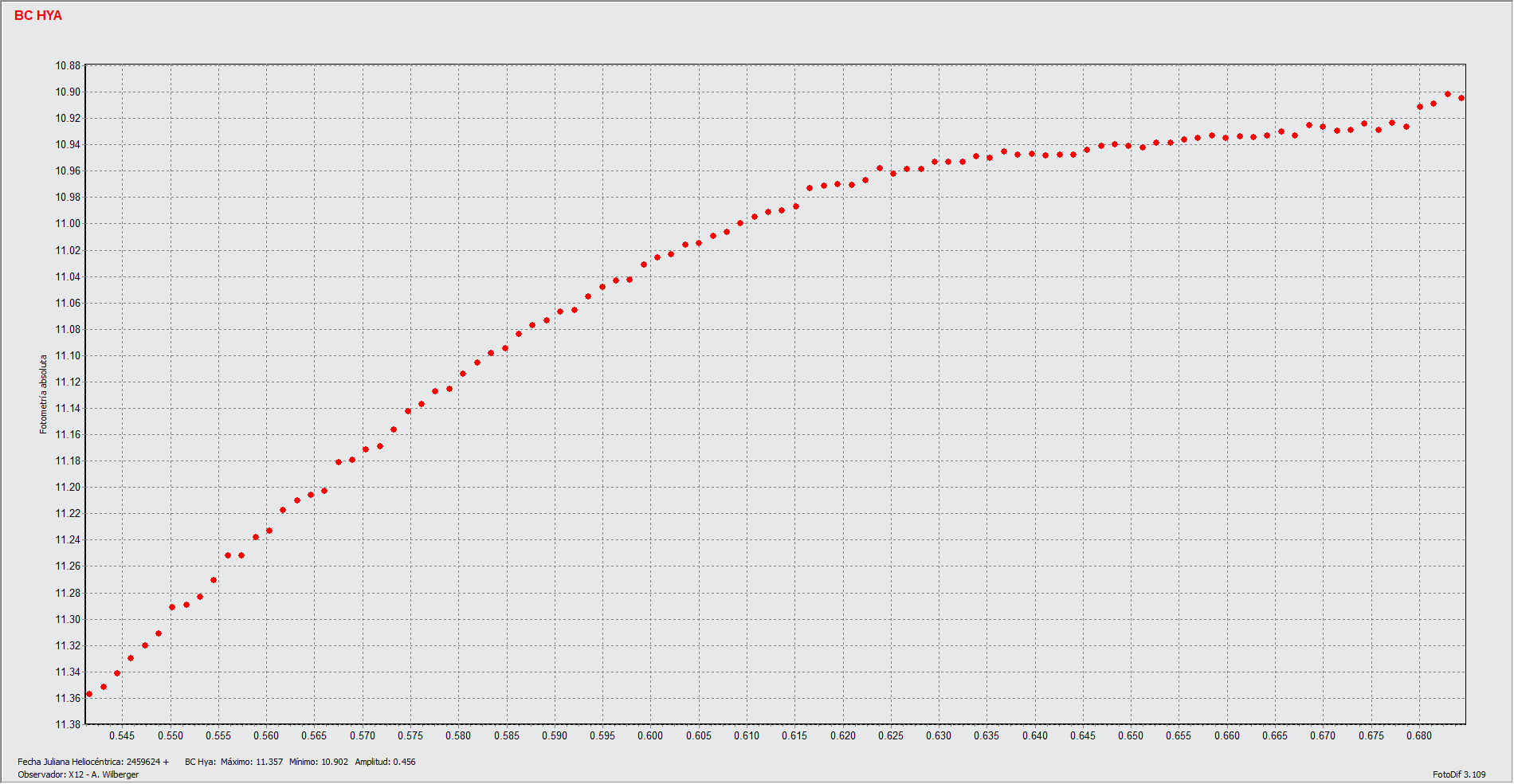Click the 0.680 x-axis tick label
Image resolution: width=1514 pixels, height=784 pixels.
(x=1418, y=736)
